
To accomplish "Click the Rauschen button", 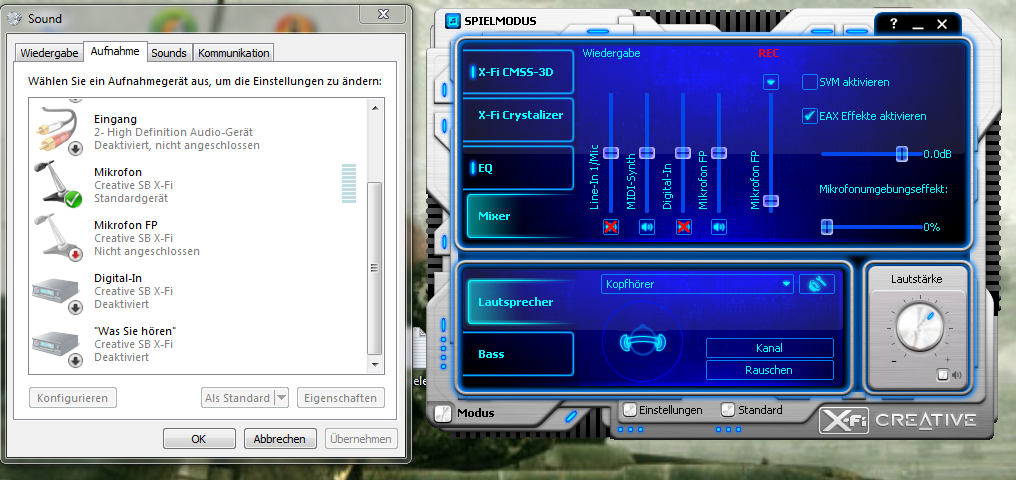I will point(770,370).
